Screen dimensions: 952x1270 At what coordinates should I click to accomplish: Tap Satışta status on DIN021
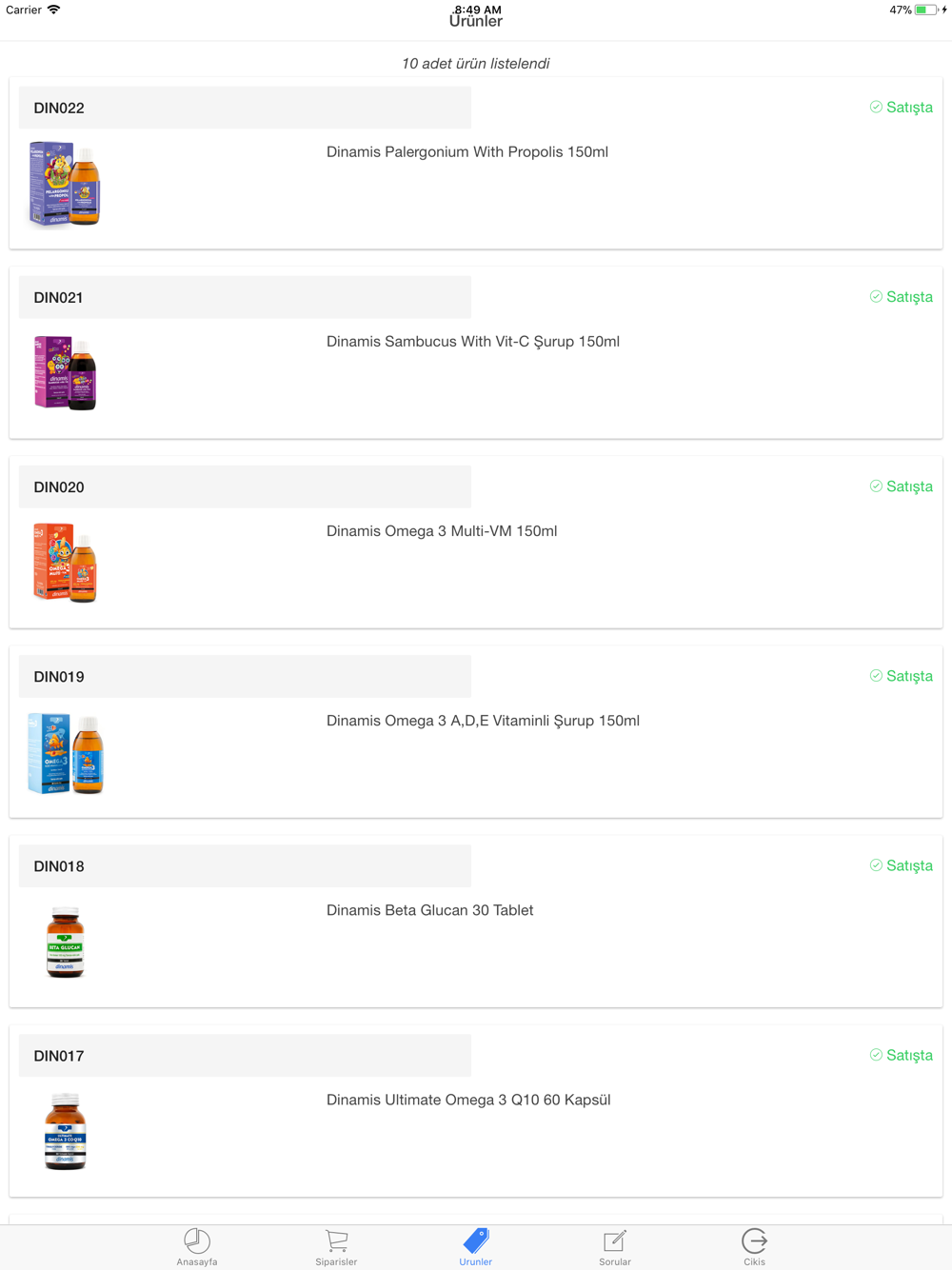click(901, 297)
